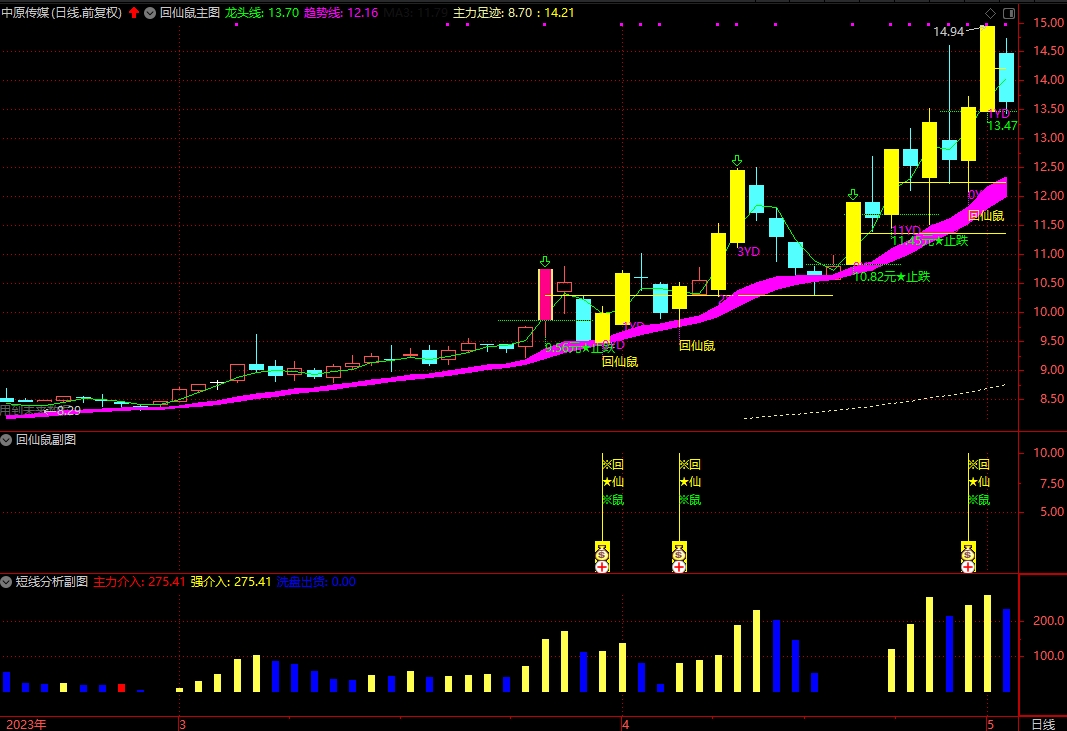The width and height of the screenshot is (1067, 731).
Task: Click the 15.00 price axis label
Action: tap(1049, 22)
